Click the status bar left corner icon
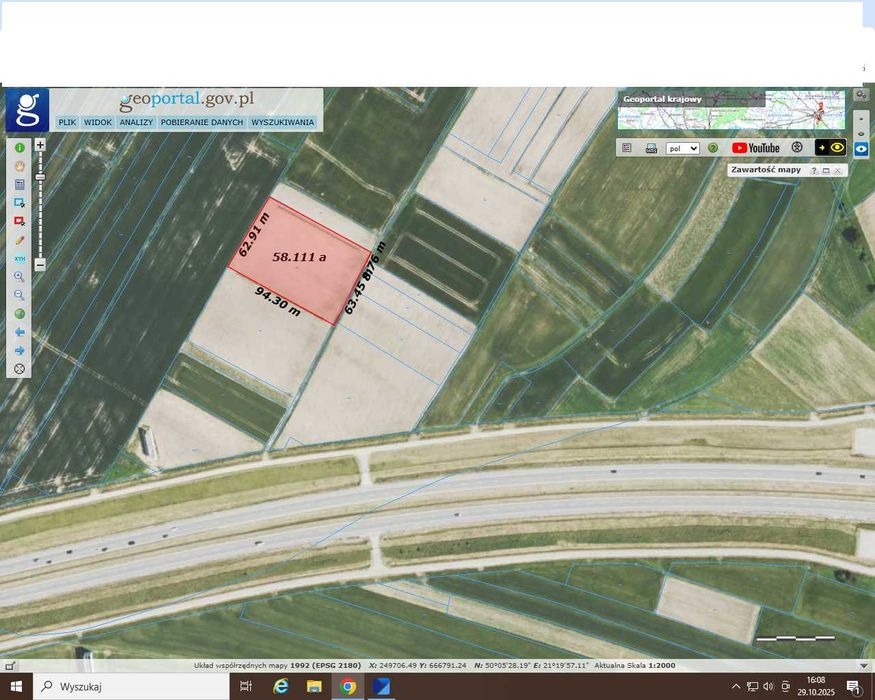The width and height of the screenshot is (875, 700). (x=9, y=665)
